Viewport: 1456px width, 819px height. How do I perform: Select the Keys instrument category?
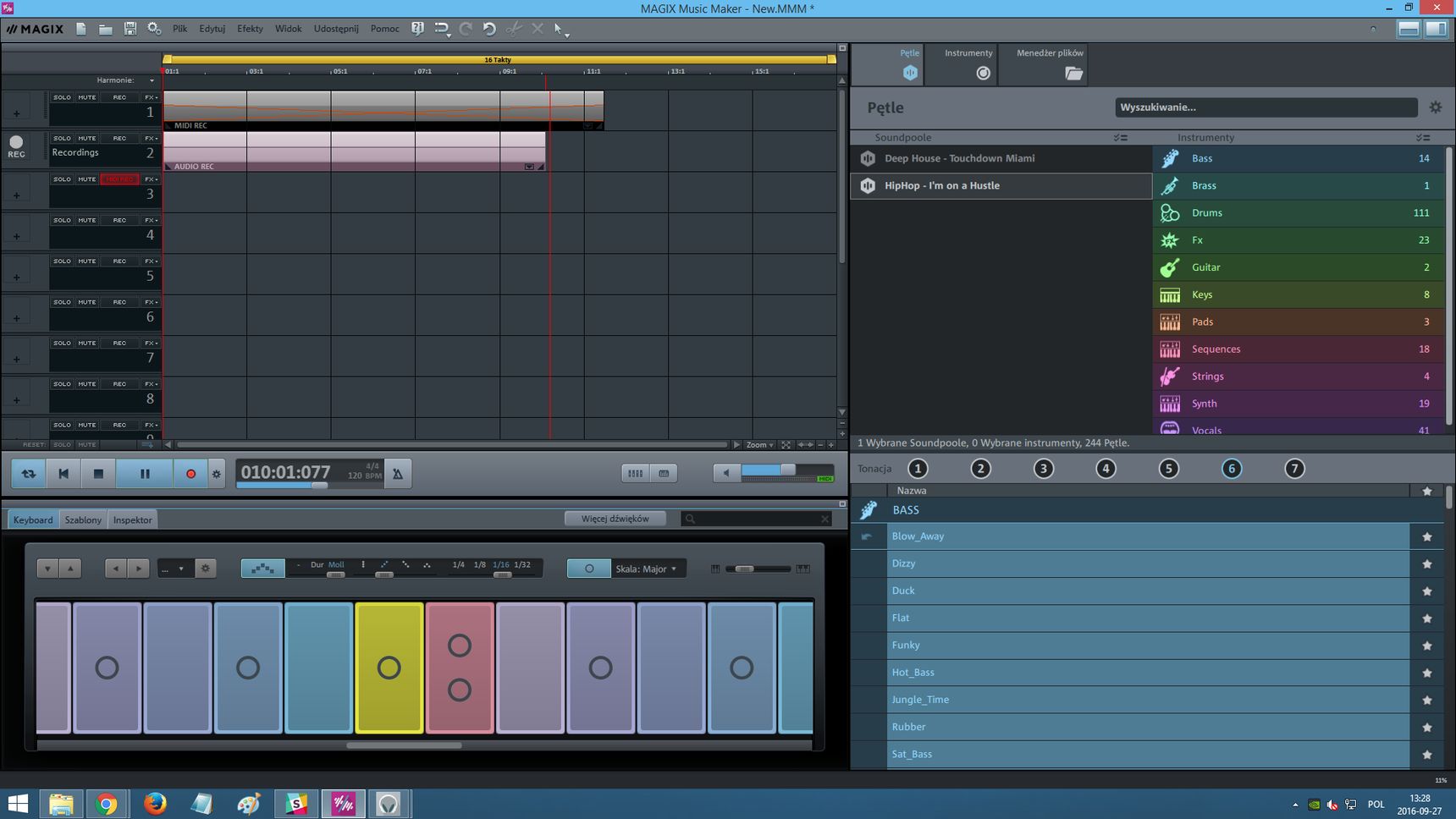(1299, 294)
